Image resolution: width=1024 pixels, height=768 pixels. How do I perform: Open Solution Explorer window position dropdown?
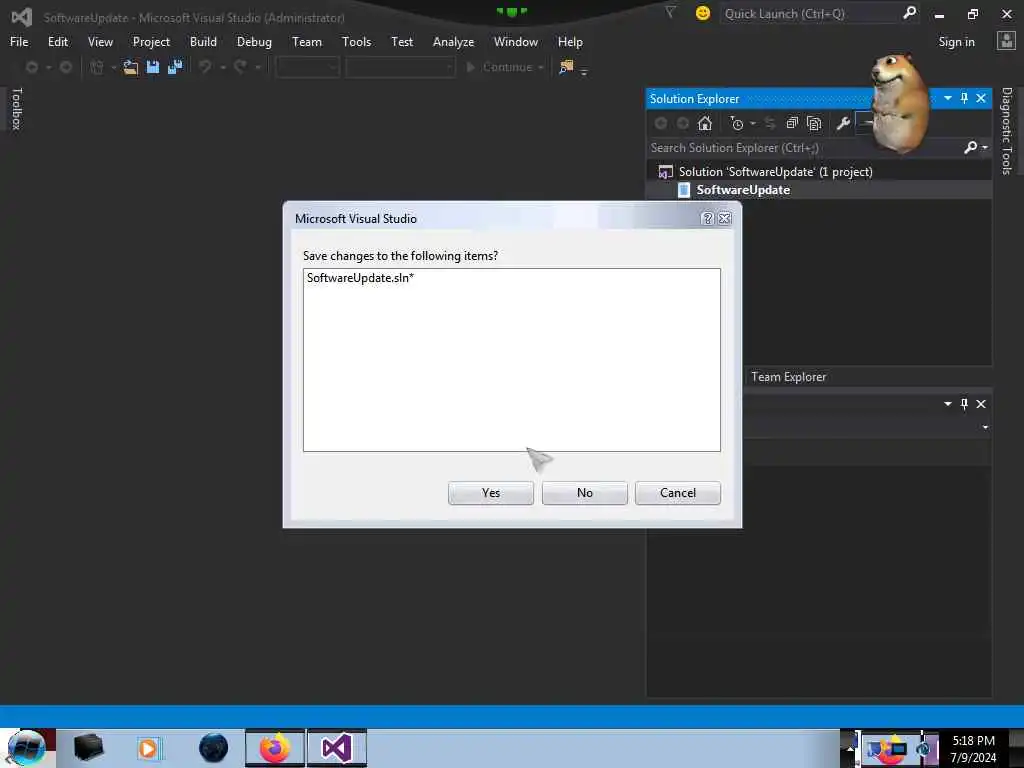coord(948,99)
